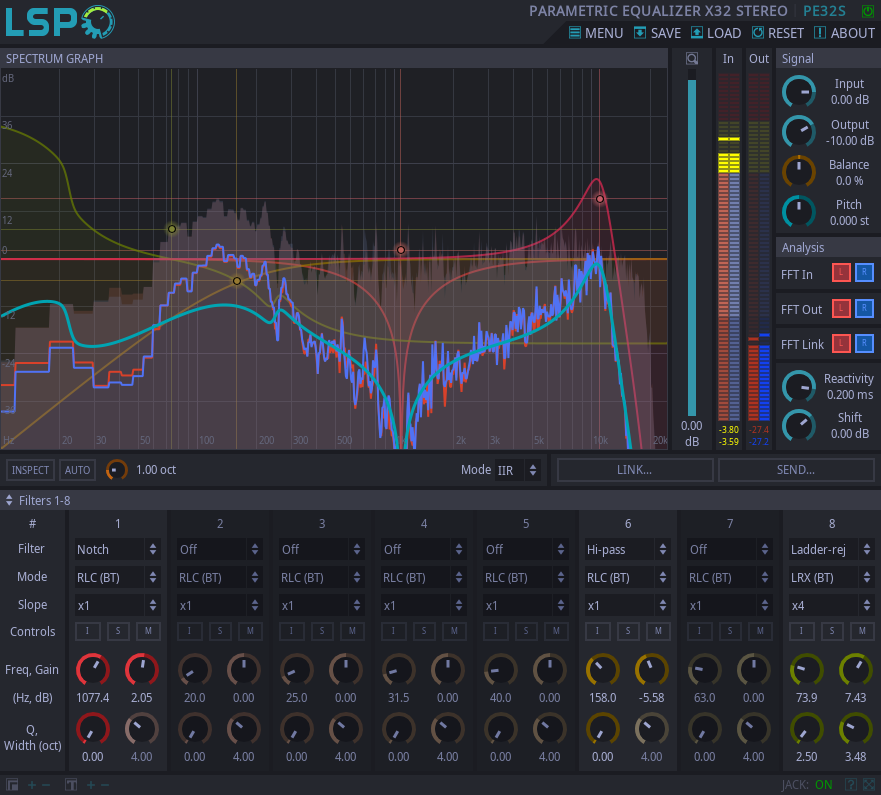Click filter 1 gain knob above 2.05

tap(142, 670)
